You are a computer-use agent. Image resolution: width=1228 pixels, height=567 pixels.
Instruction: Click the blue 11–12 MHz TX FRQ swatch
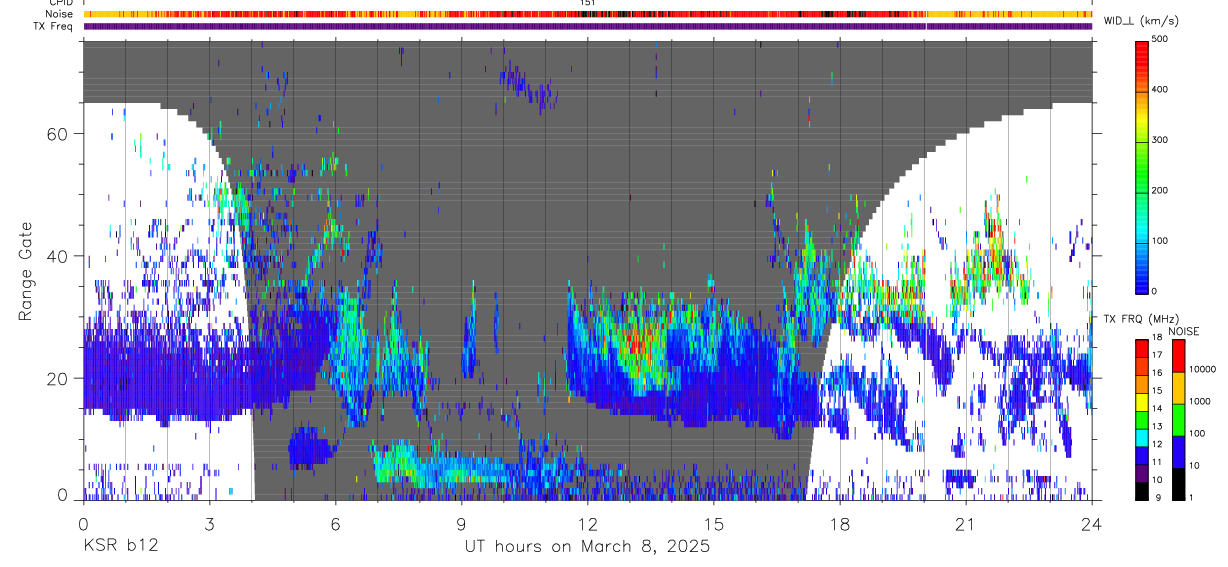click(x=1142, y=456)
